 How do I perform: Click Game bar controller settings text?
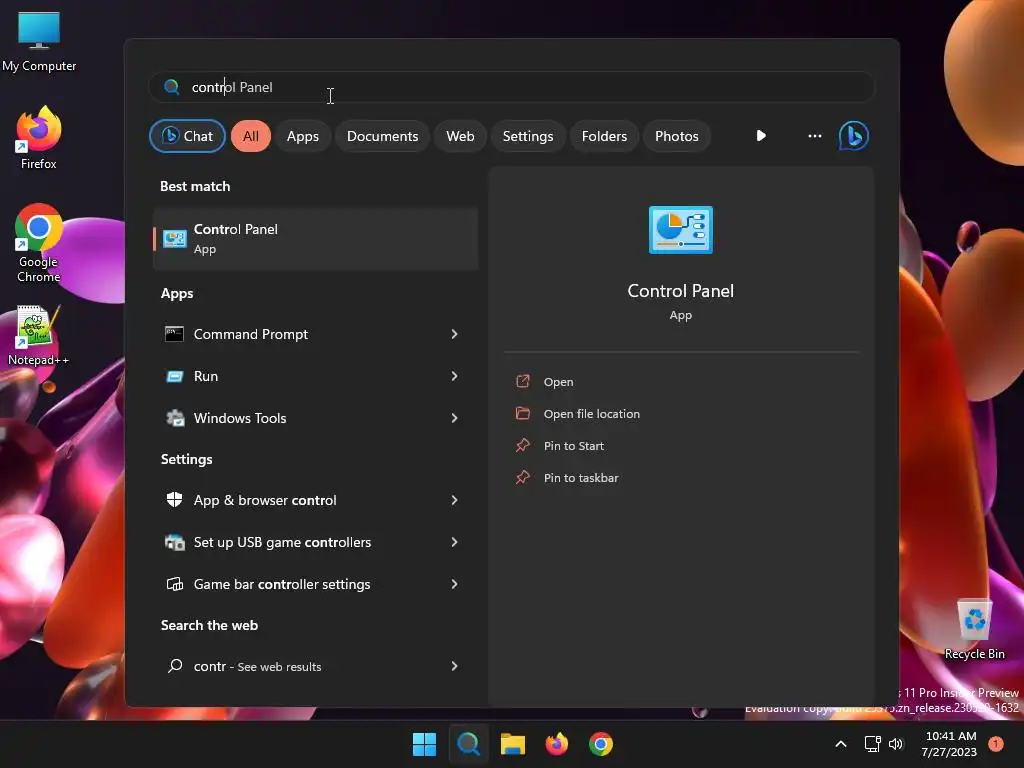coord(281,584)
